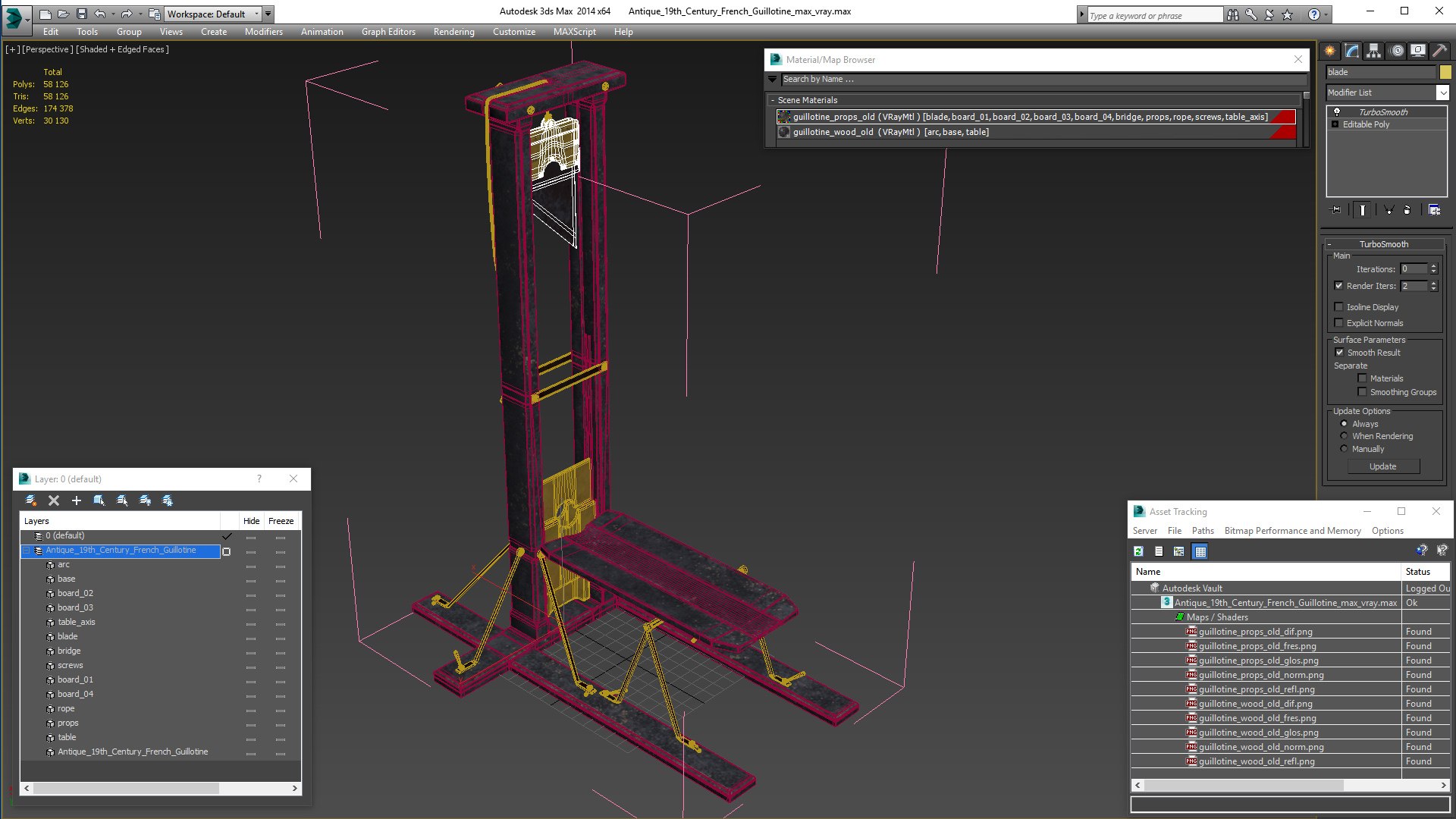Open the Motion command panel tab
The height and width of the screenshot is (819, 1456).
pos(1397,51)
